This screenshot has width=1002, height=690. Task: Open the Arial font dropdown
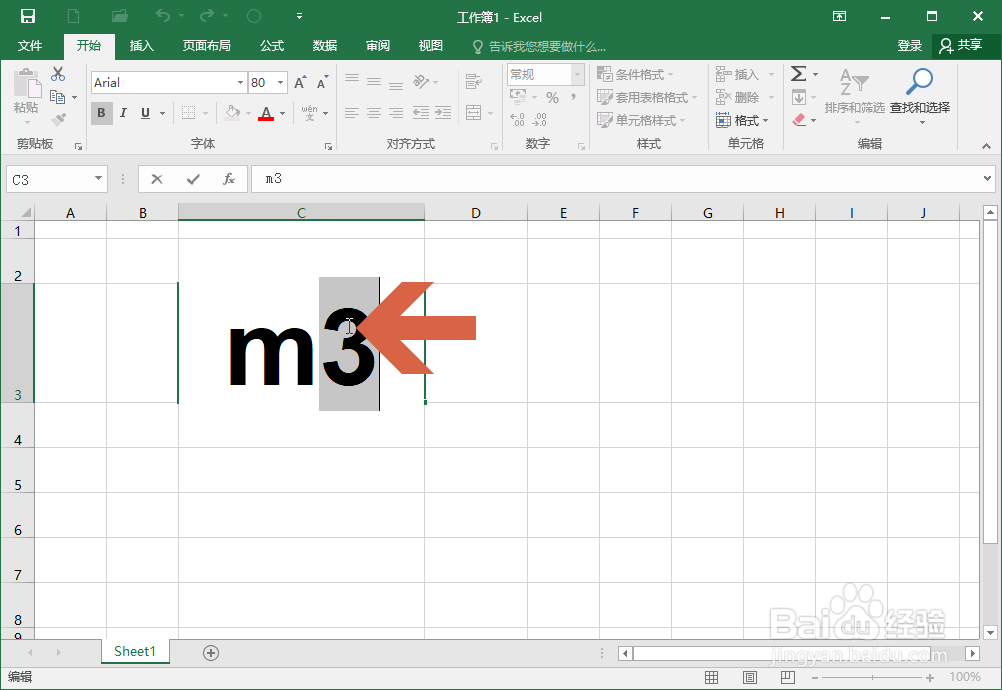239,82
